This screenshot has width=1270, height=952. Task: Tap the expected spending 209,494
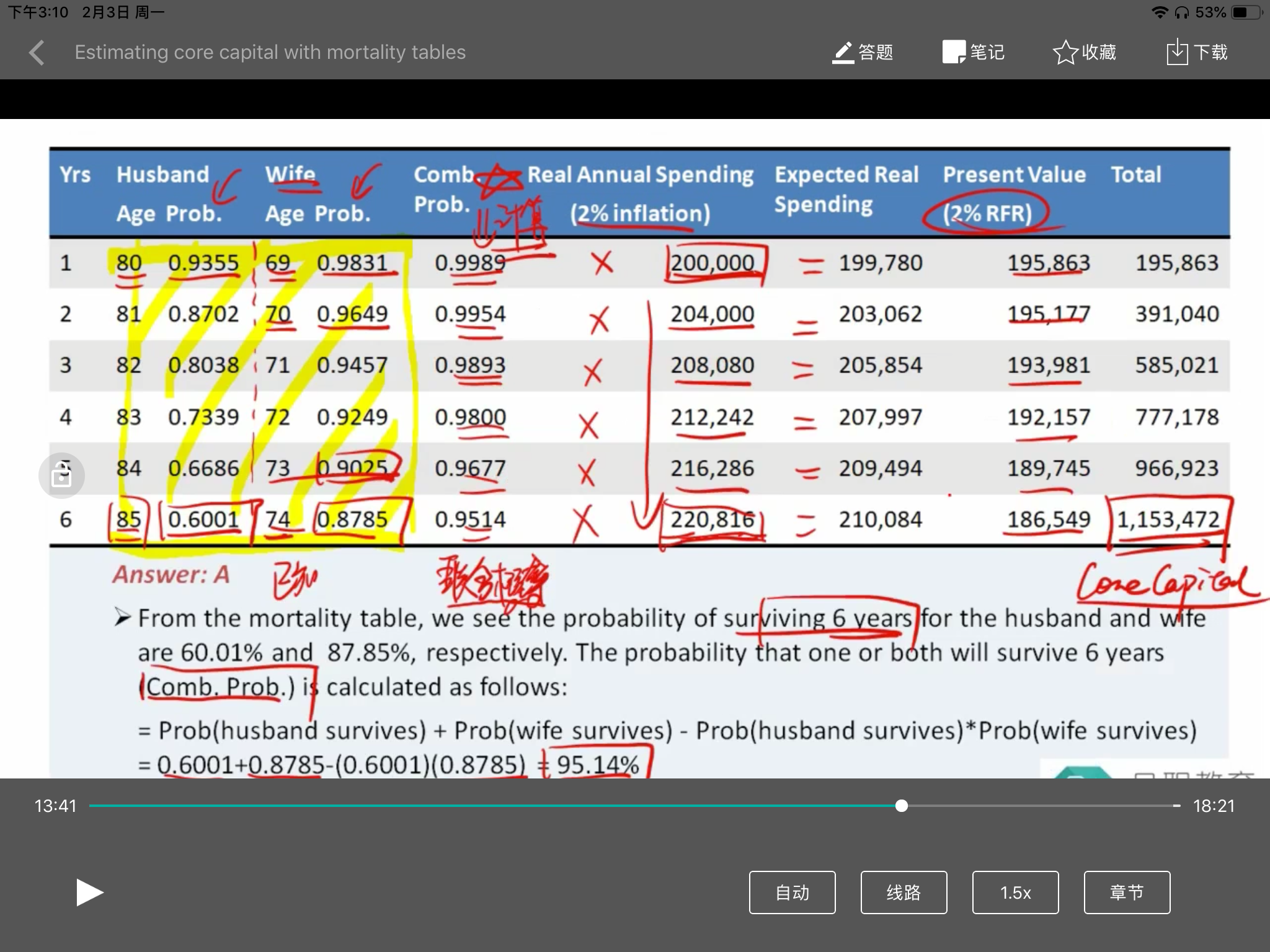pyautogui.click(x=881, y=469)
